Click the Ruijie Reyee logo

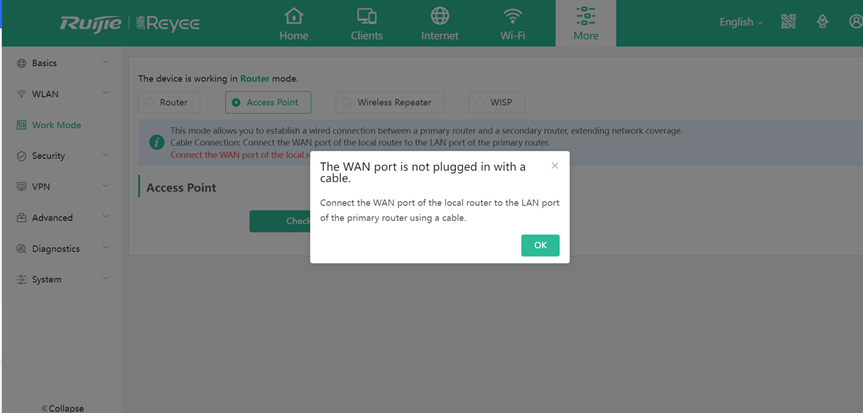(130, 23)
